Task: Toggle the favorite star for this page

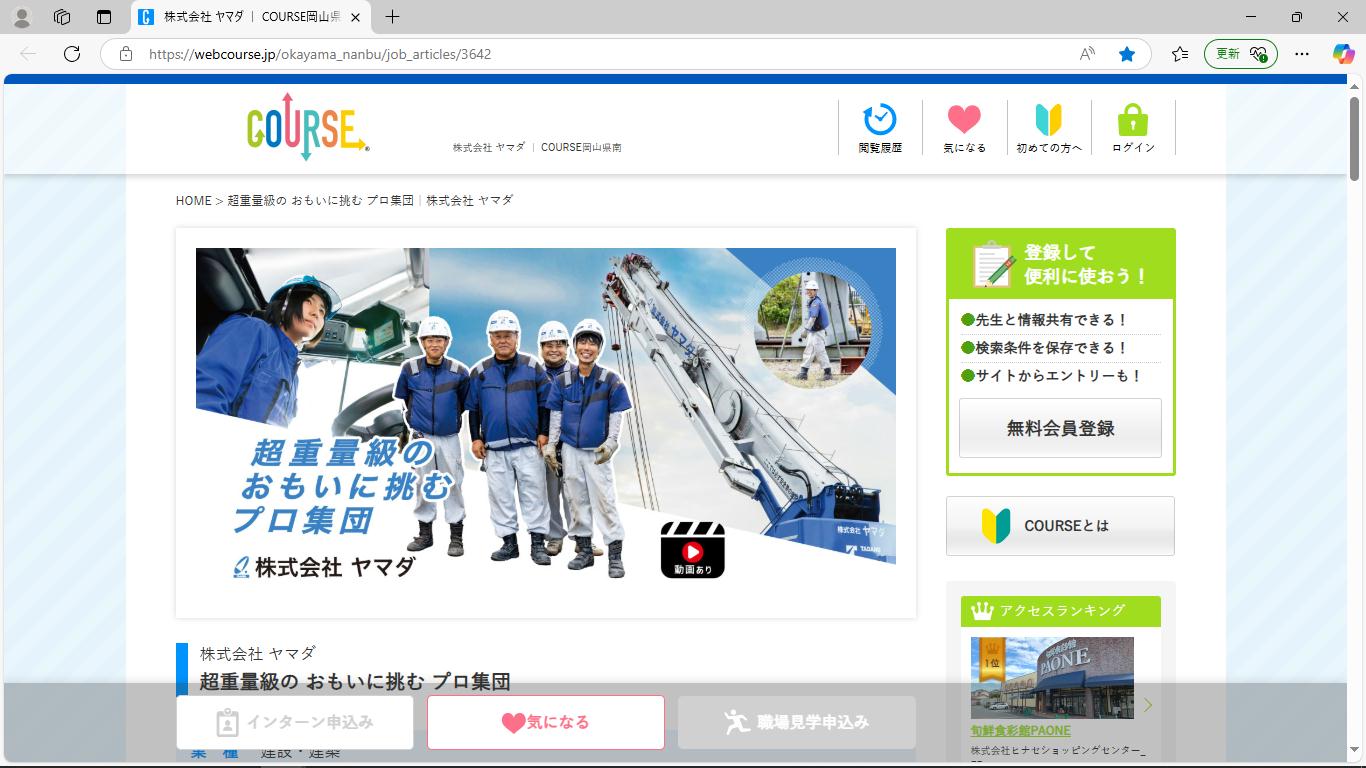Action: click(1127, 54)
